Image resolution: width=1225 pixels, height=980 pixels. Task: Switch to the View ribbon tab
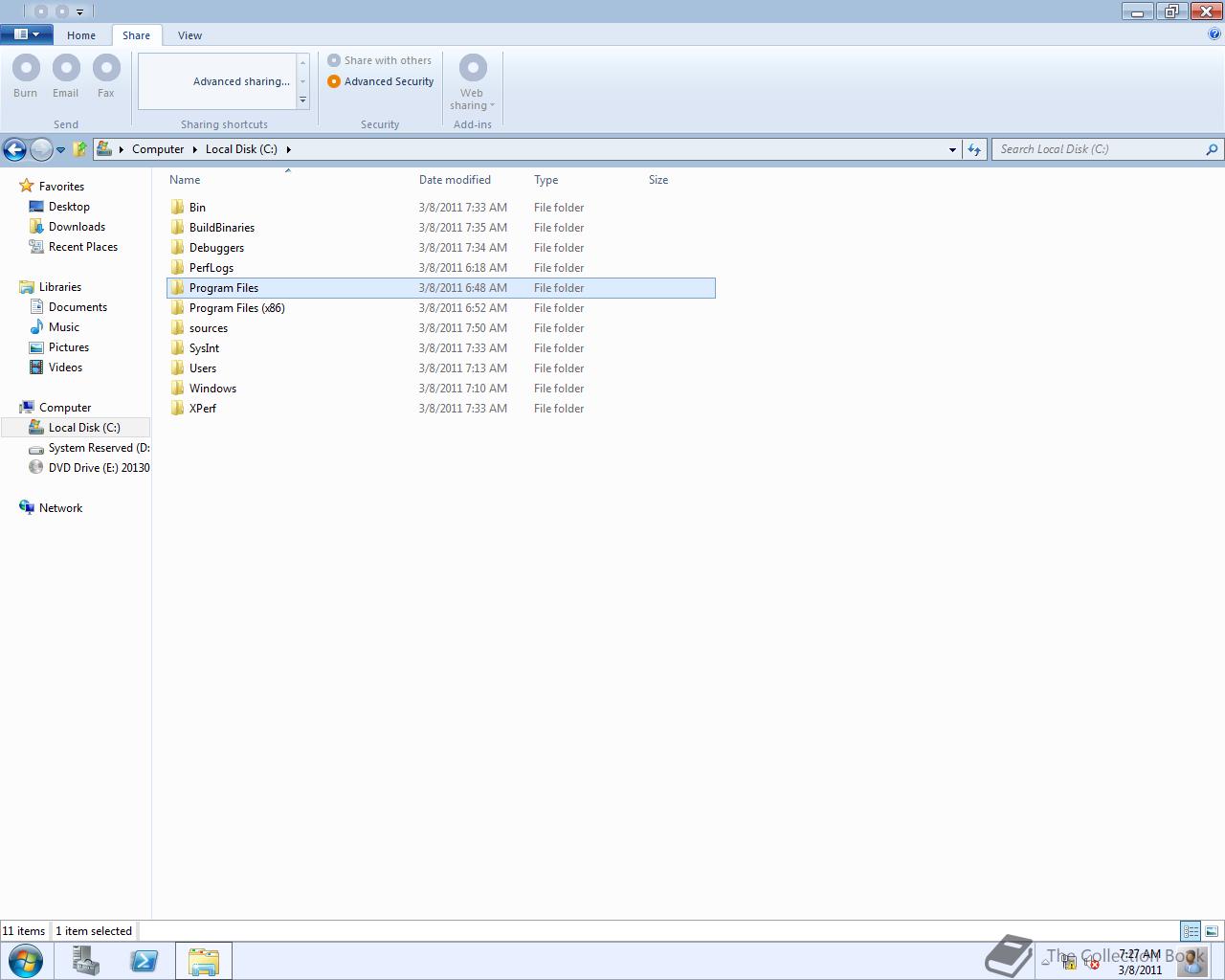[189, 35]
